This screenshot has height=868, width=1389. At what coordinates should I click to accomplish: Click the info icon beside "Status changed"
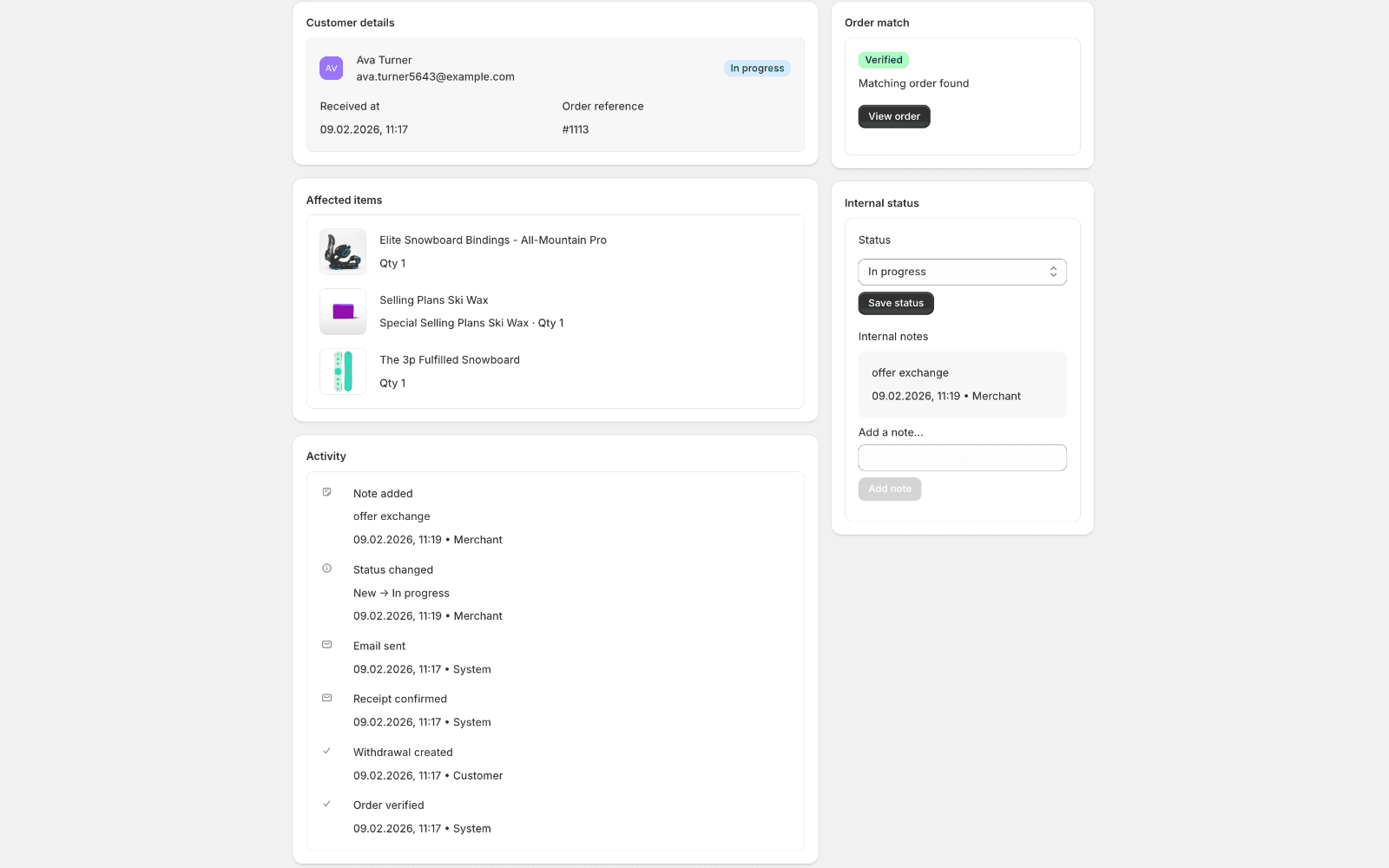click(x=326, y=568)
